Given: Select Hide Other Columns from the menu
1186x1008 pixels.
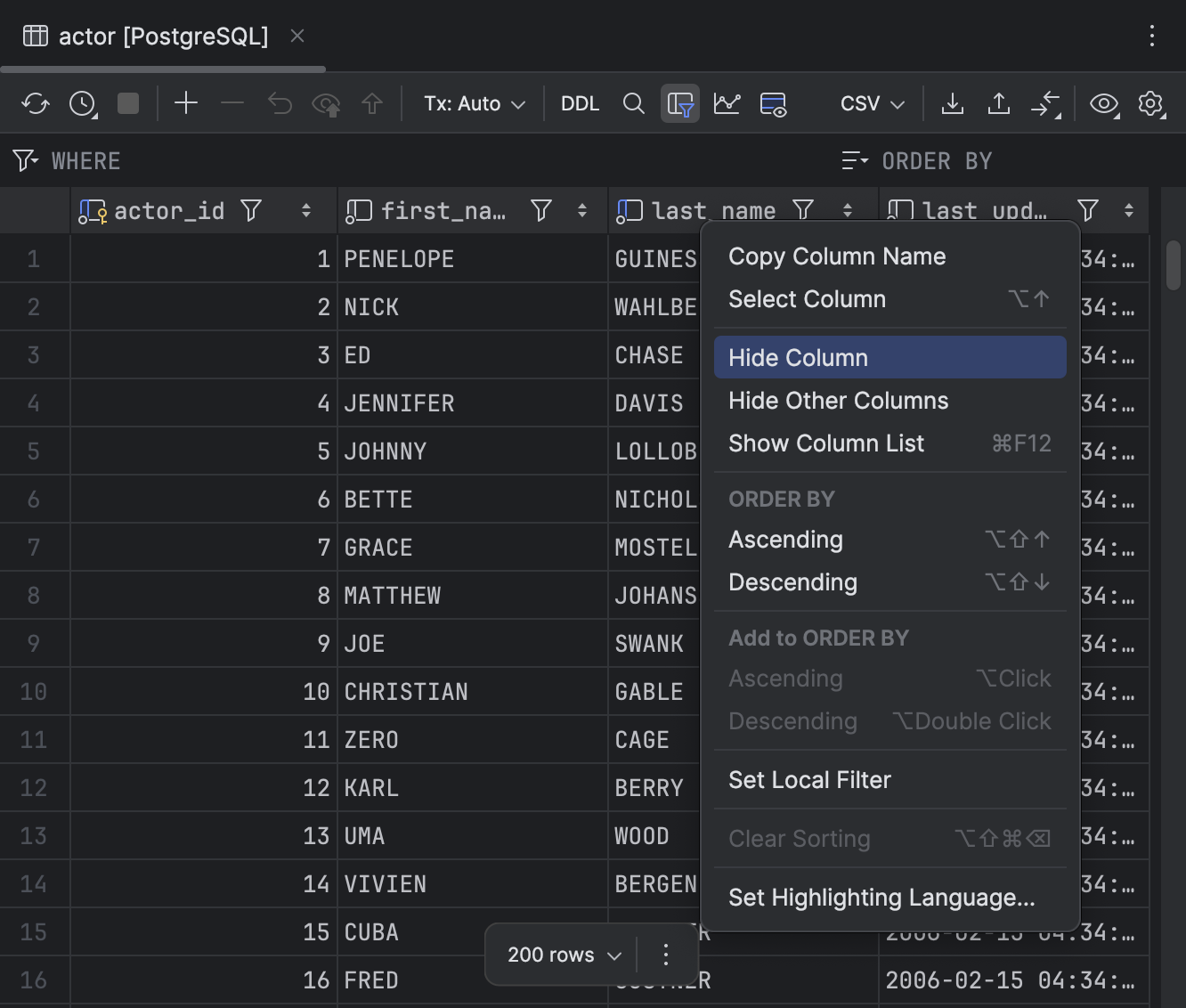Looking at the screenshot, I should 838,400.
